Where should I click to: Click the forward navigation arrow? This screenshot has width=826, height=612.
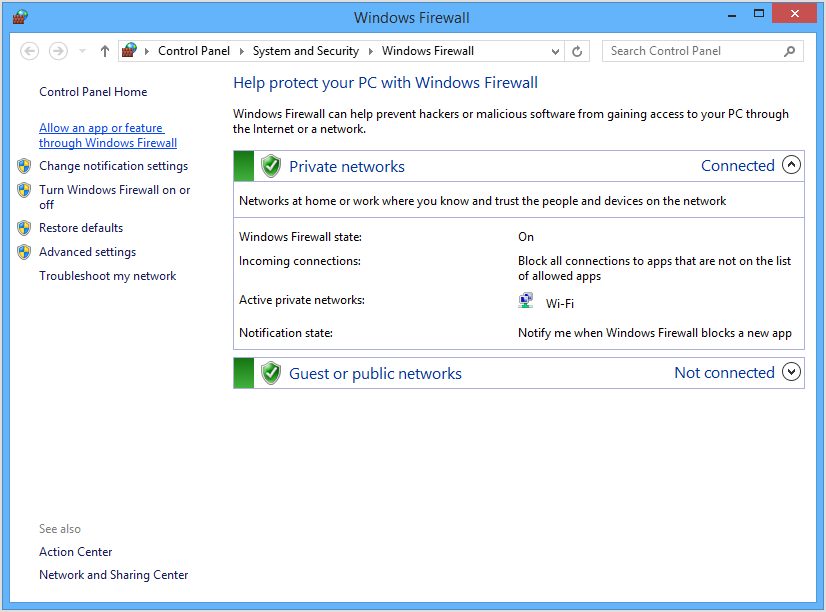tap(58, 51)
